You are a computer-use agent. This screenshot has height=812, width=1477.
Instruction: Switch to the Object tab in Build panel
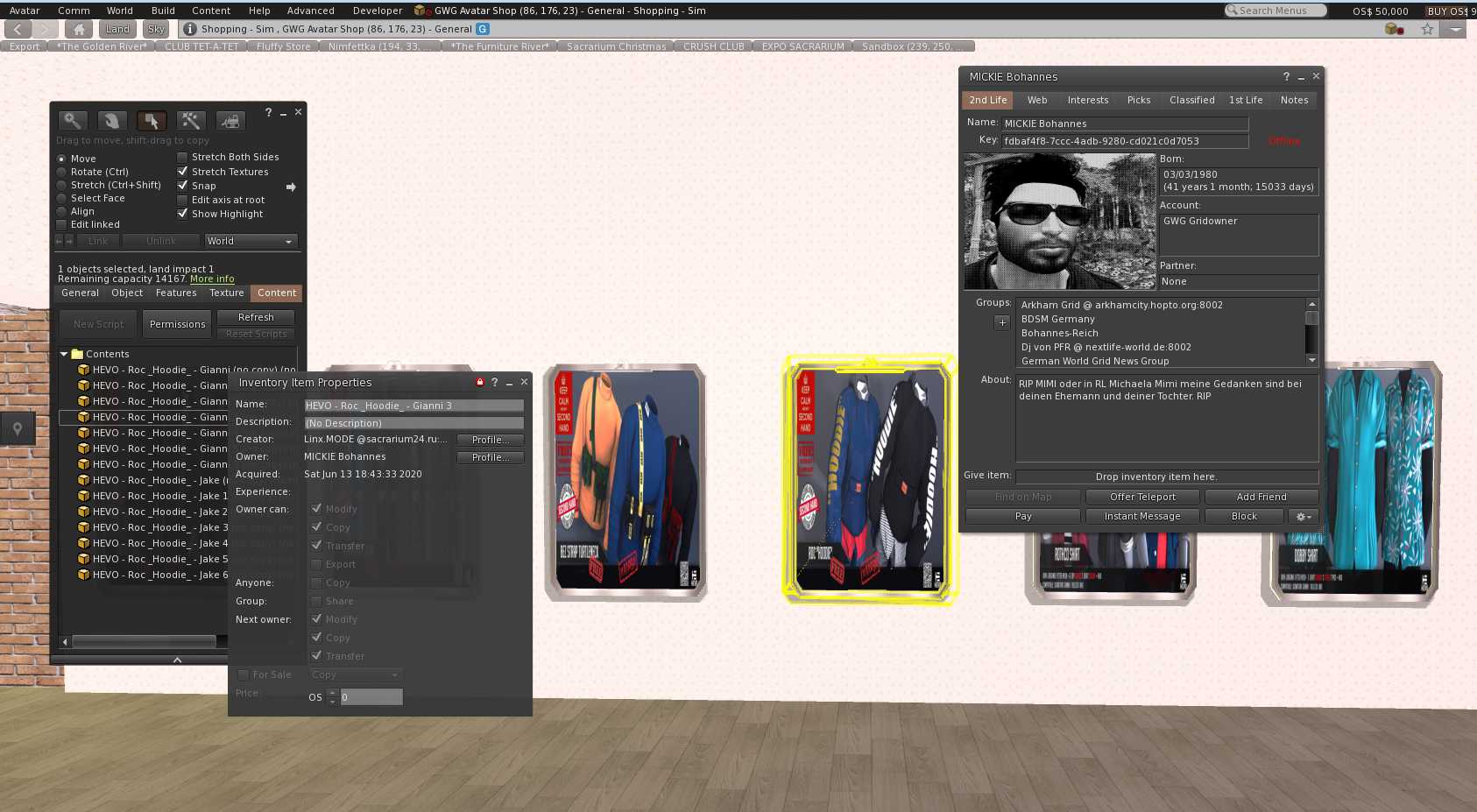[127, 293]
